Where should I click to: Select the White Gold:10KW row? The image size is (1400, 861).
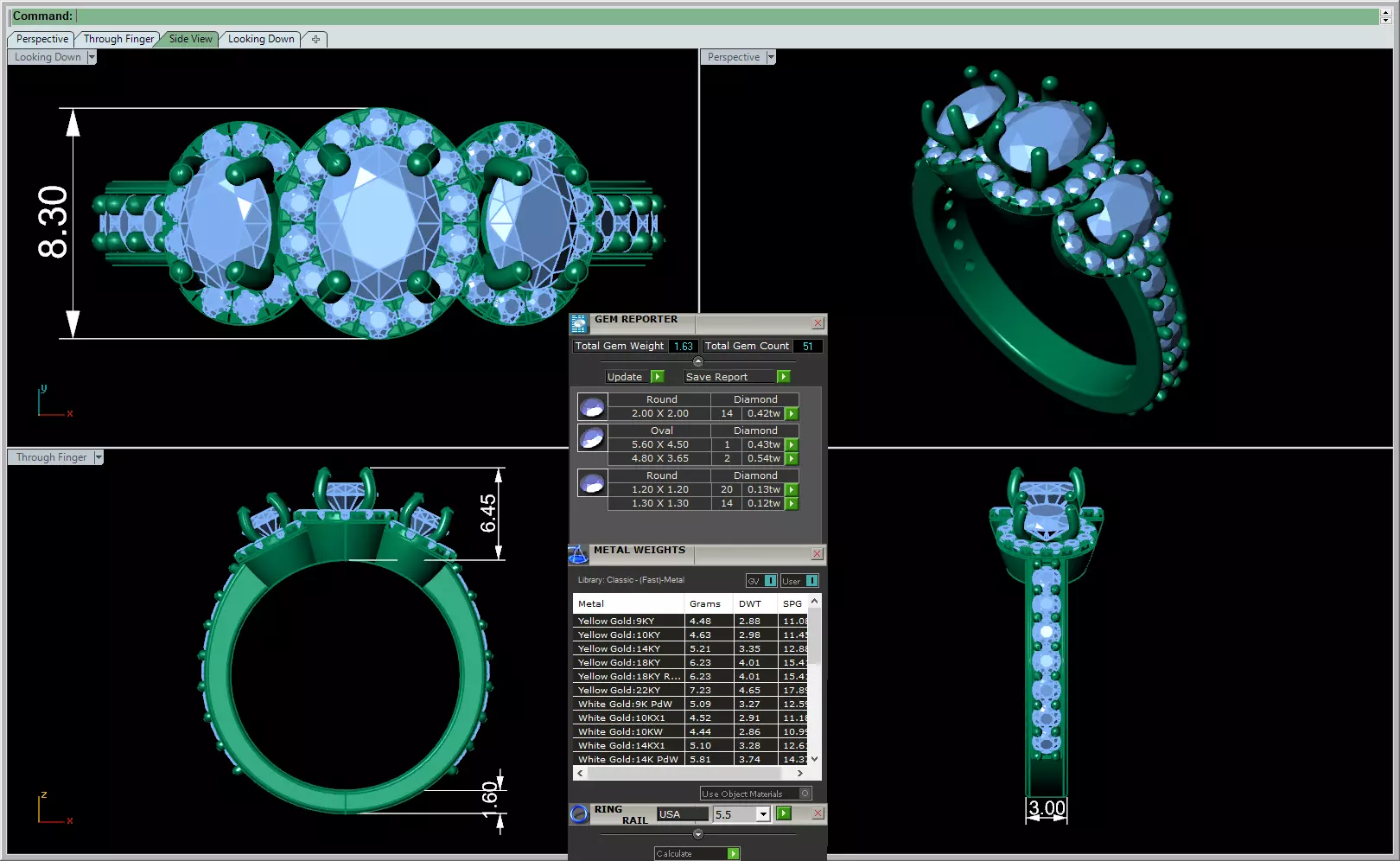[690, 731]
